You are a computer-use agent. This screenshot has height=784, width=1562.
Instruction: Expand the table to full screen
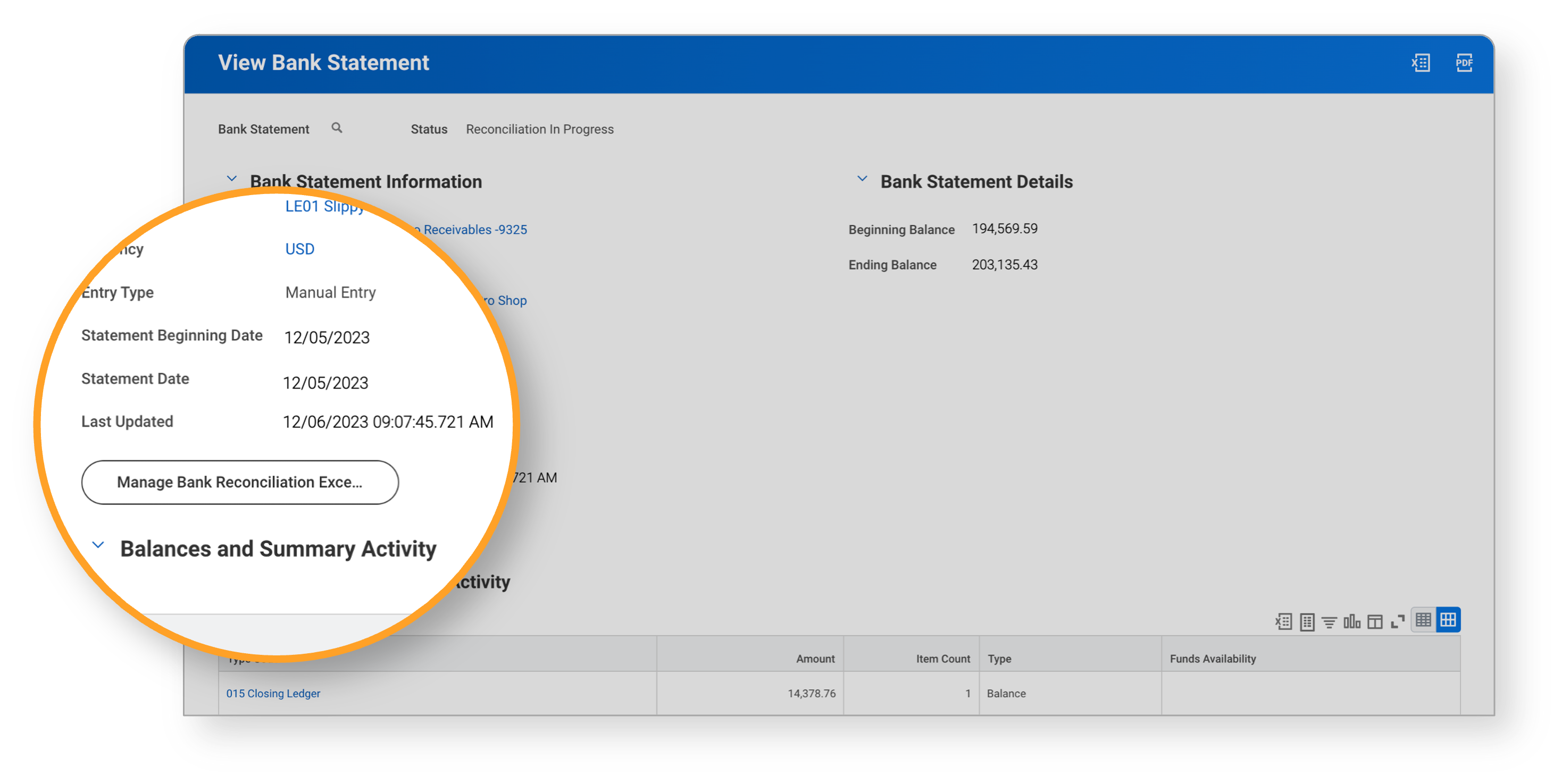click(x=1398, y=622)
